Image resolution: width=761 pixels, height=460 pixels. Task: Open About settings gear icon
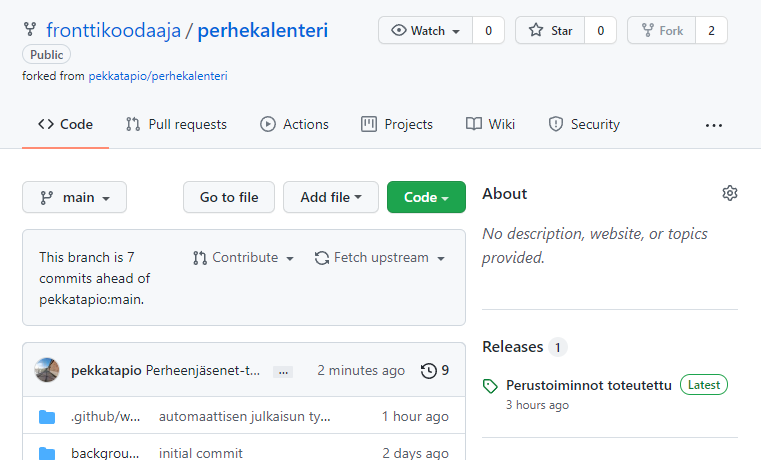coord(729,193)
